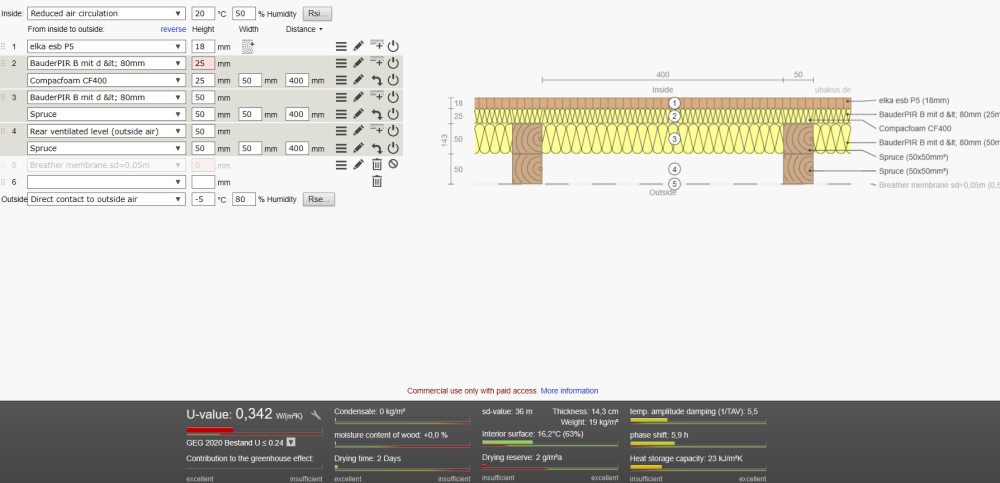Screen dimensions: 1000x483
Task: Open the options menu for the Compacfoam CF400 row
Action: click(x=341, y=80)
